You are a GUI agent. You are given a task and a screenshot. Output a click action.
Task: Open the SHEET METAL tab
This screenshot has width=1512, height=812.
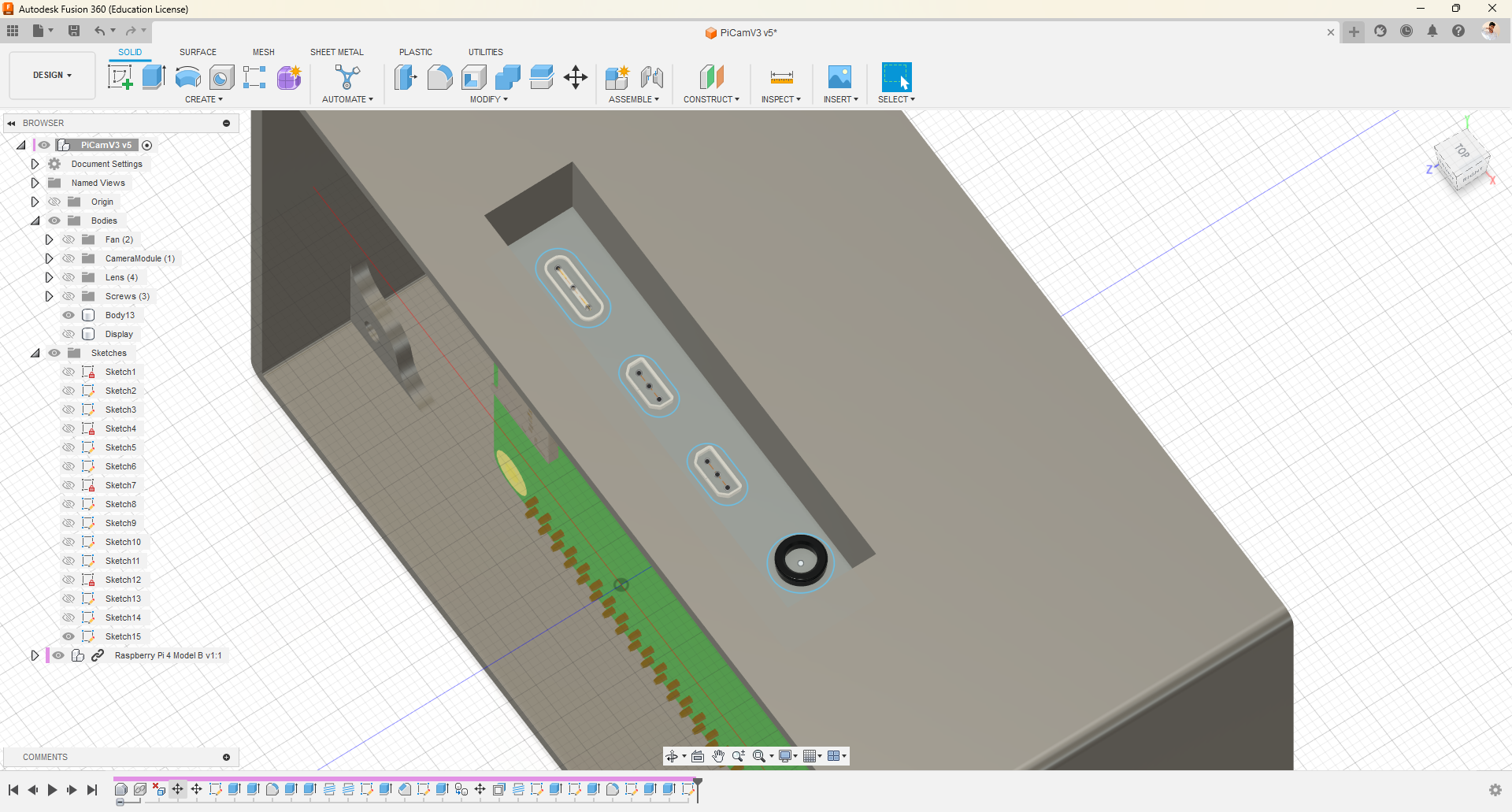337,52
